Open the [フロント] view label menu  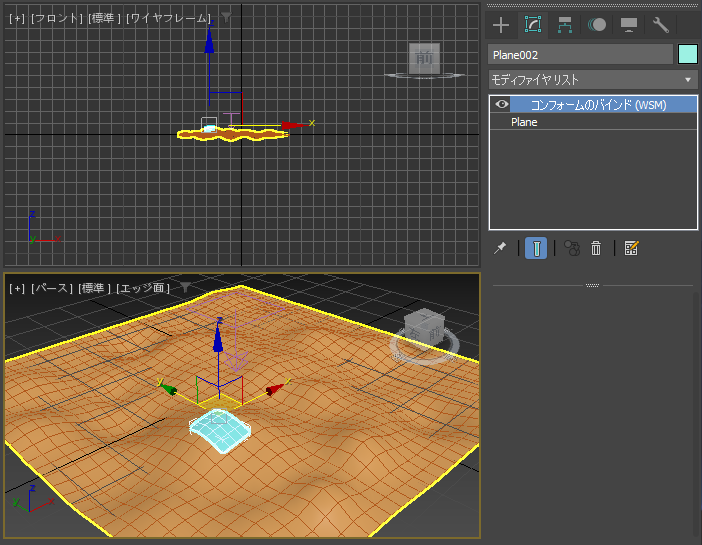click(57, 18)
